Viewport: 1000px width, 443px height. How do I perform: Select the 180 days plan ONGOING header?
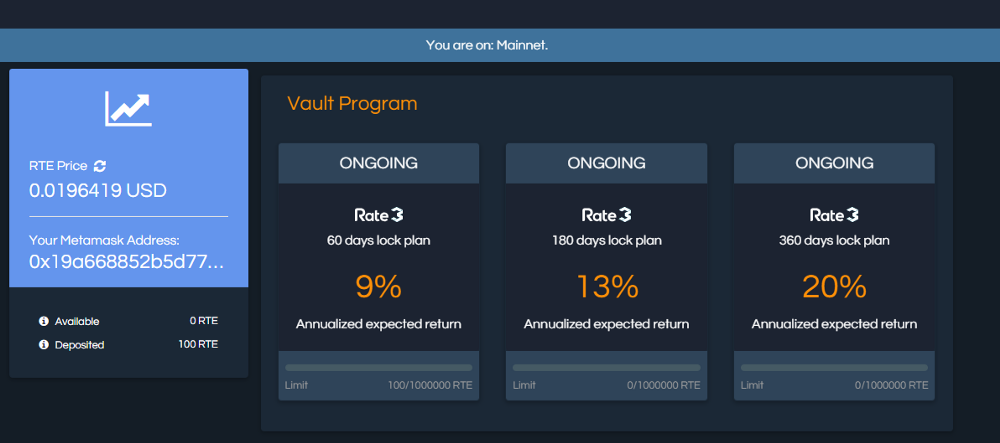click(606, 163)
